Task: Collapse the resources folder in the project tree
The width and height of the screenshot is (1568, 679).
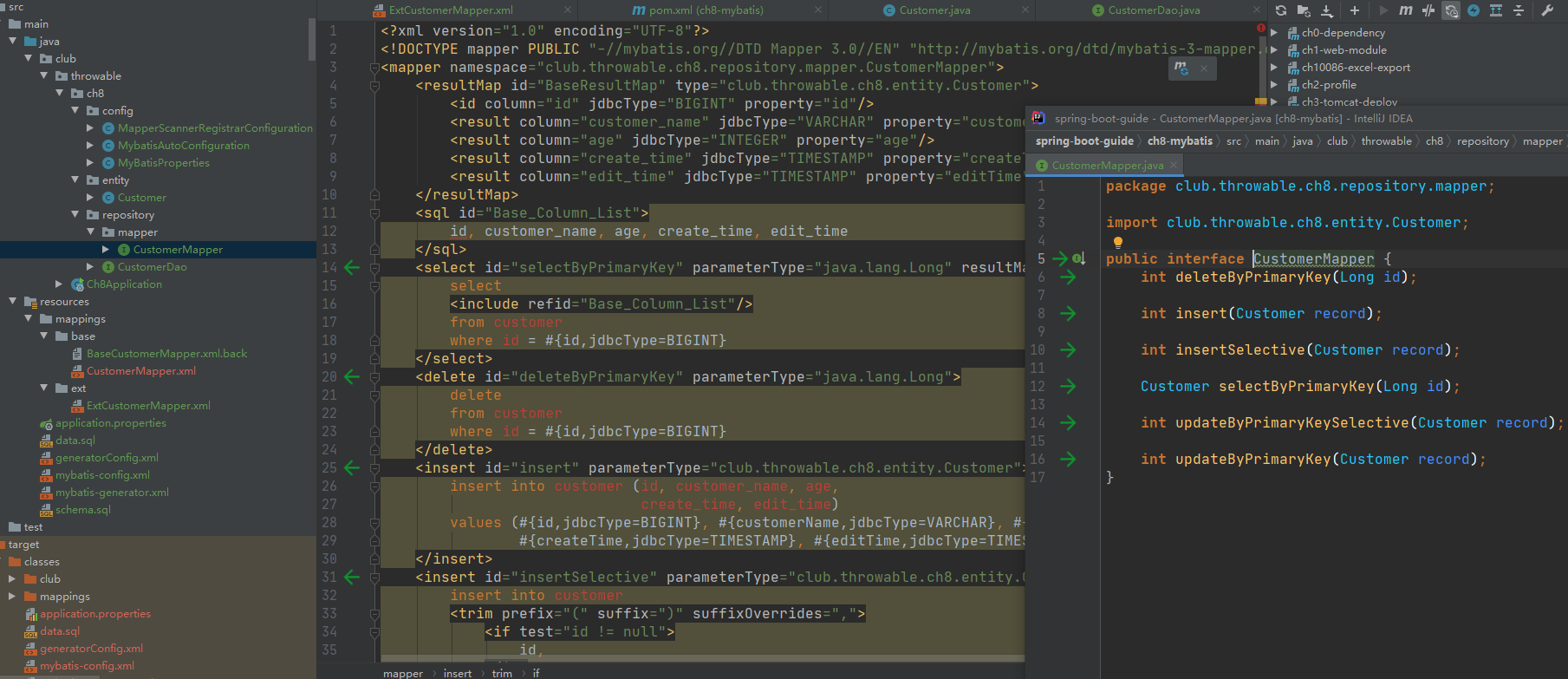Action: pyautogui.click(x=13, y=301)
